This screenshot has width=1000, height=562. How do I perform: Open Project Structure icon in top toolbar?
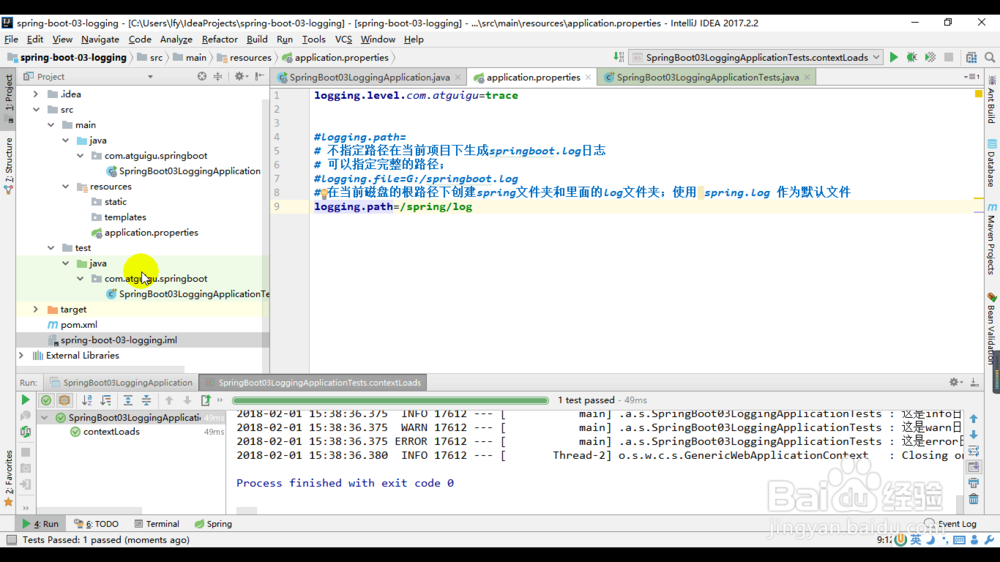click(x=971, y=57)
